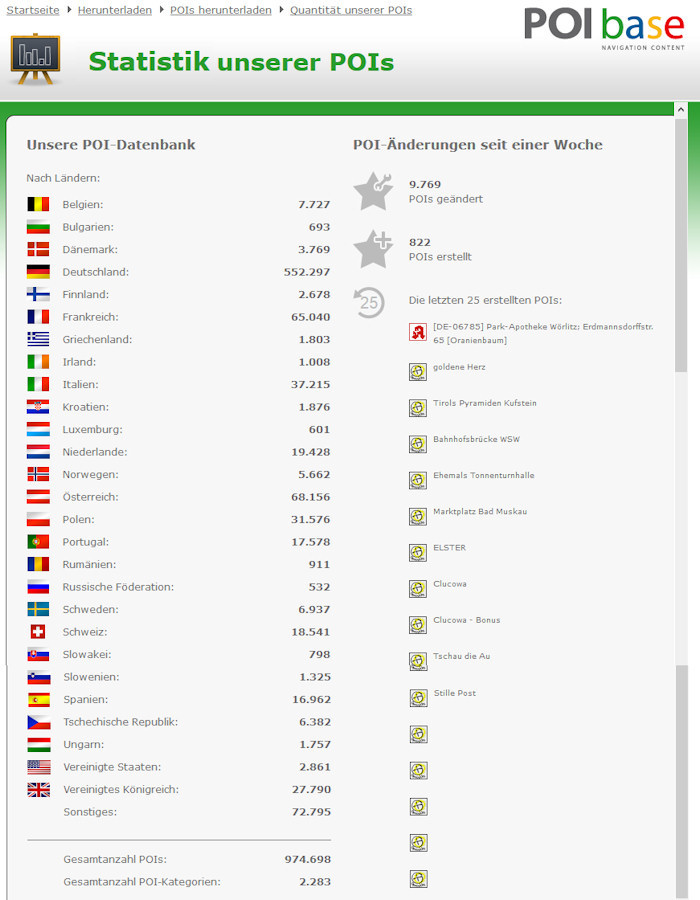Screen dimensions: 700x900
Task: Open the Park-Apotheke Wörlitz POI entry
Action: 542,333
